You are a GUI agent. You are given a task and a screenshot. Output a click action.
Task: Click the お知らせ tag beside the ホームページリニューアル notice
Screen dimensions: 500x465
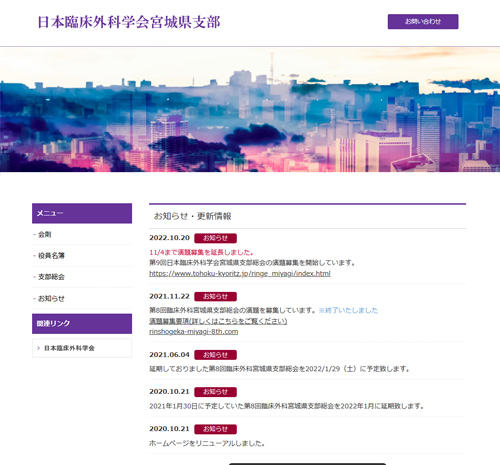pyautogui.click(x=215, y=429)
